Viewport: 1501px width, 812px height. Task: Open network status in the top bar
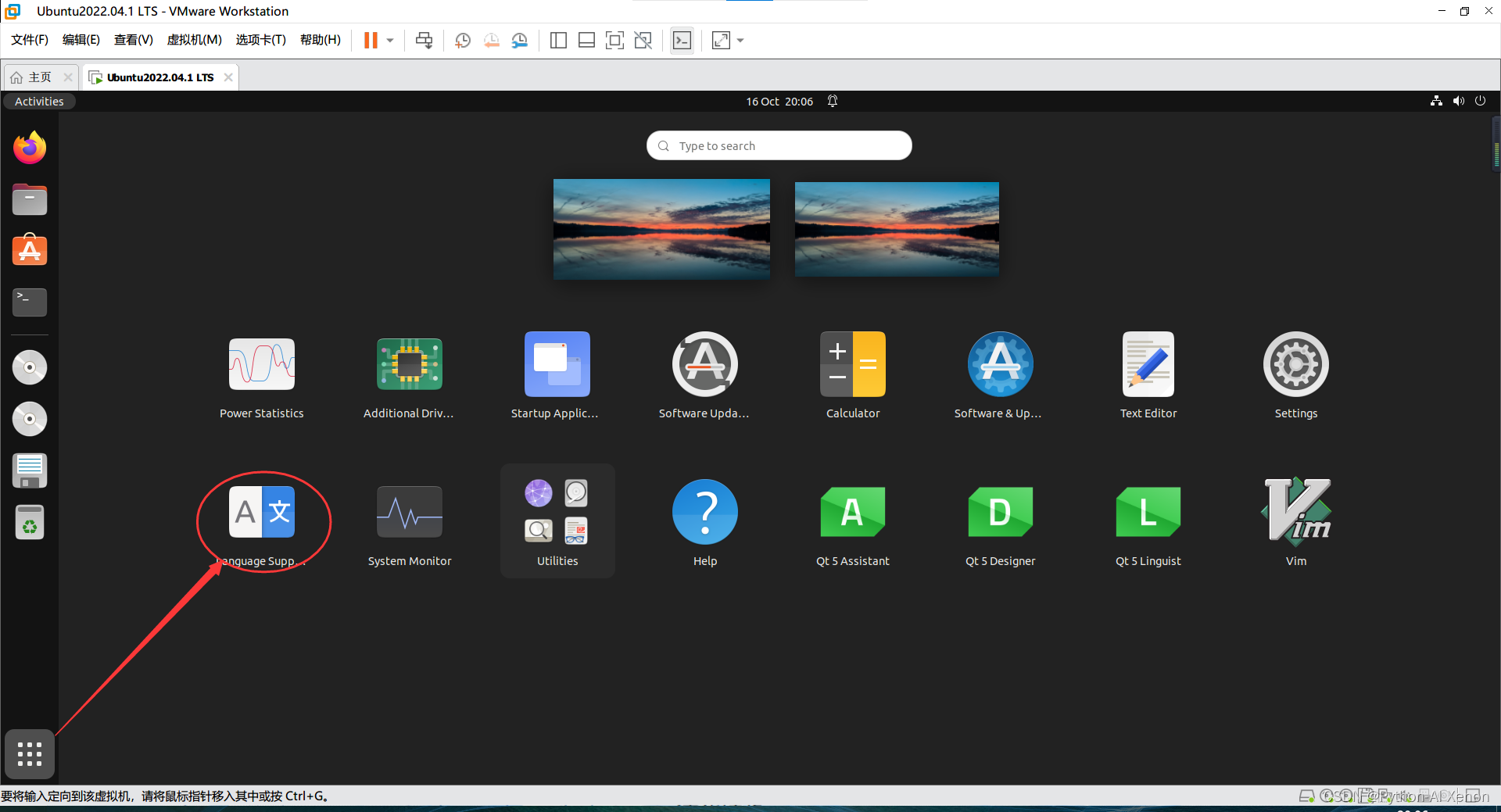click(x=1436, y=101)
